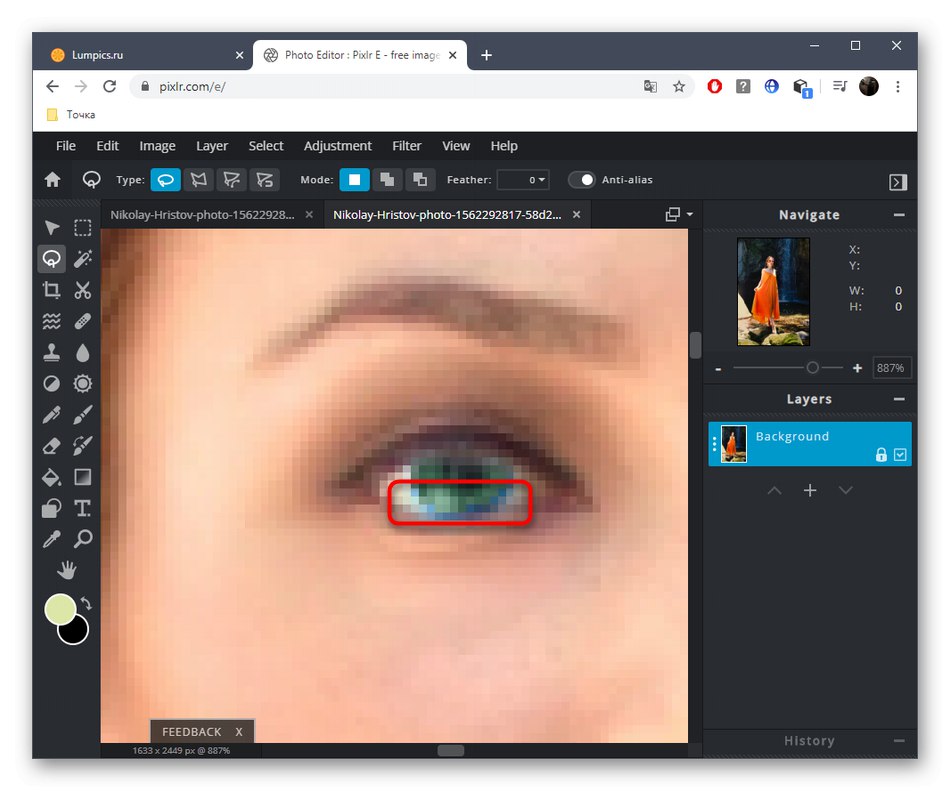This screenshot has width=950, height=791.
Task: Zoom out with navigator minus button
Action: click(x=719, y=369)
